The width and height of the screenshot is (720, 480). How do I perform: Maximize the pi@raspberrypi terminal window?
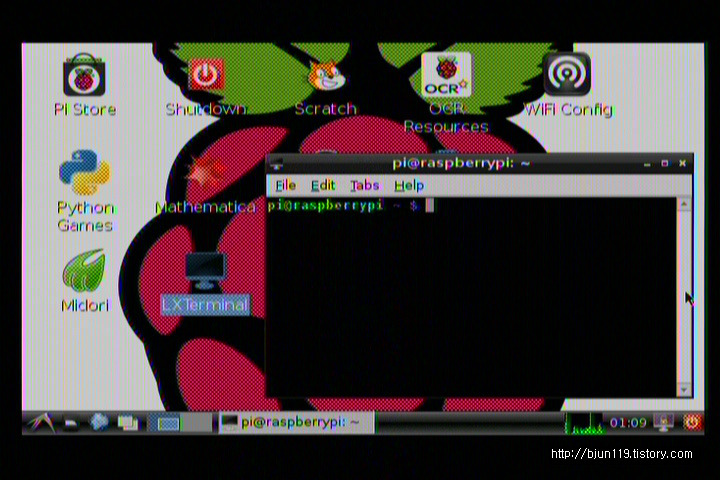tap(664, 163)
